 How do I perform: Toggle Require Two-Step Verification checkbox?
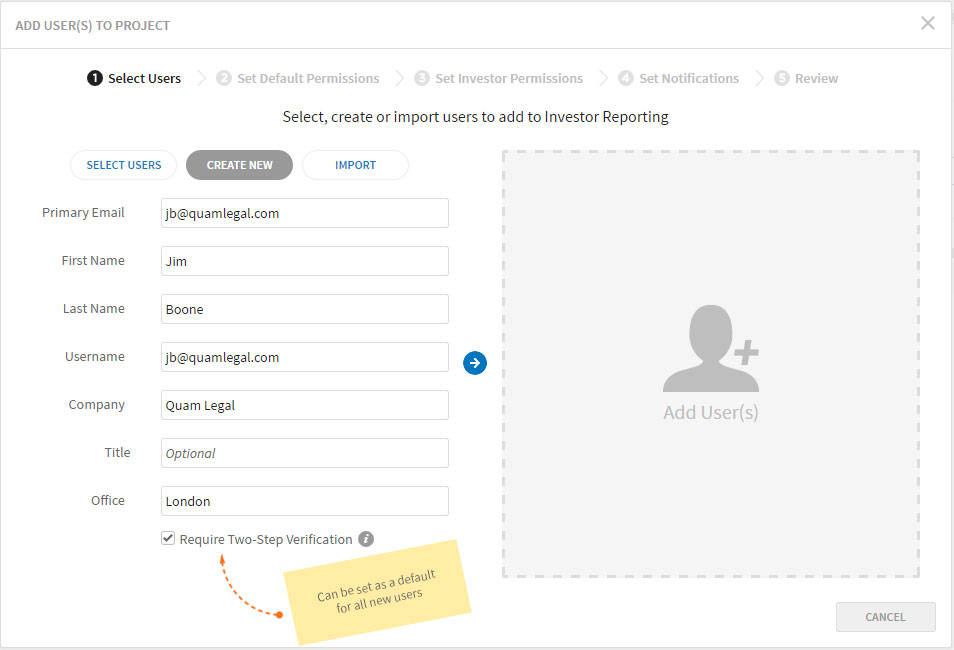coord(168,538)
